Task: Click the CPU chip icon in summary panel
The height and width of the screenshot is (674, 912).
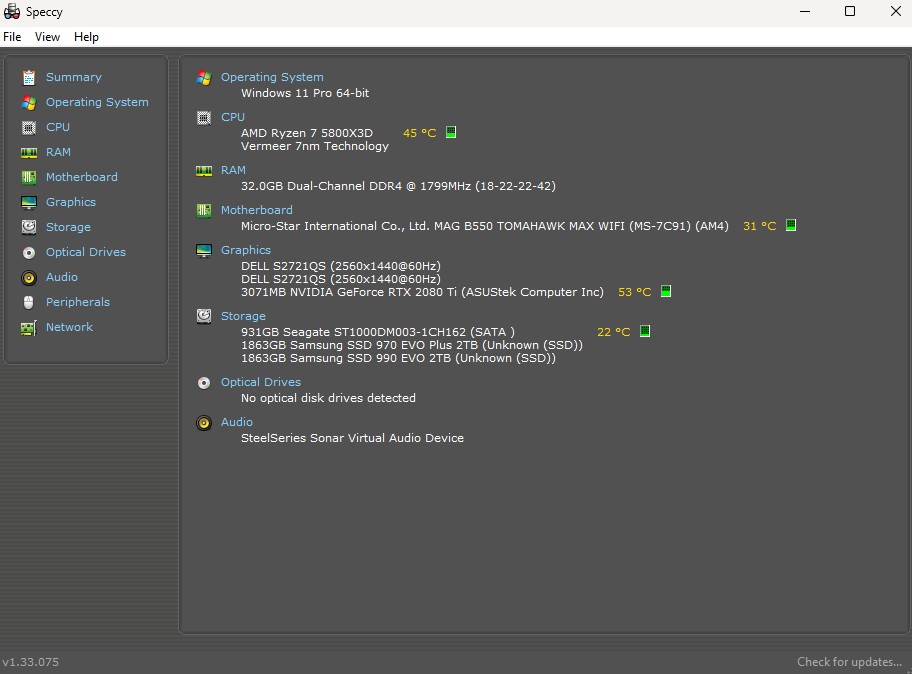Action: tap(204, 117)
